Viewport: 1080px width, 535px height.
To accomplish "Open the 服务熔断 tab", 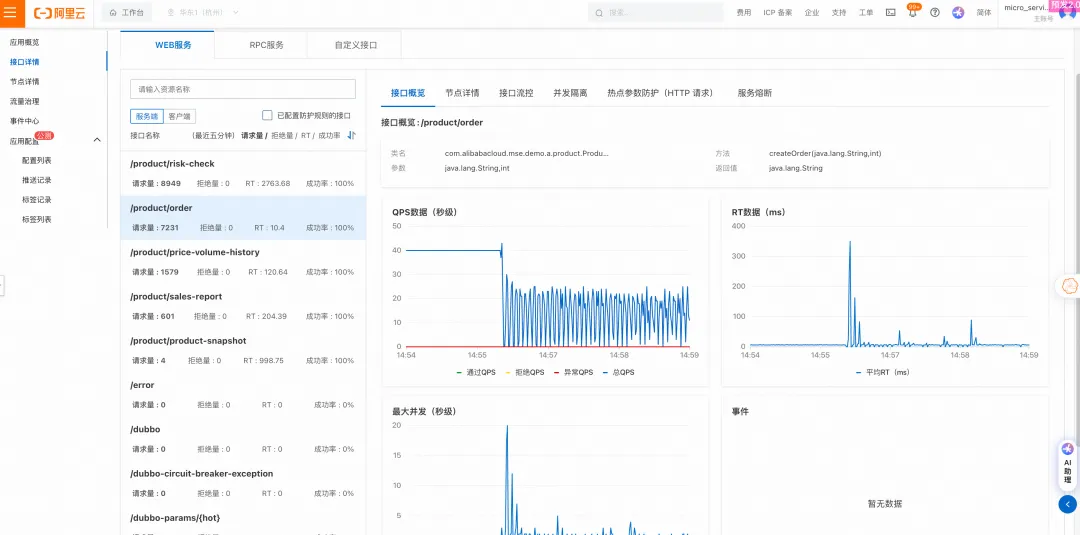I will [x=754, y=93].
